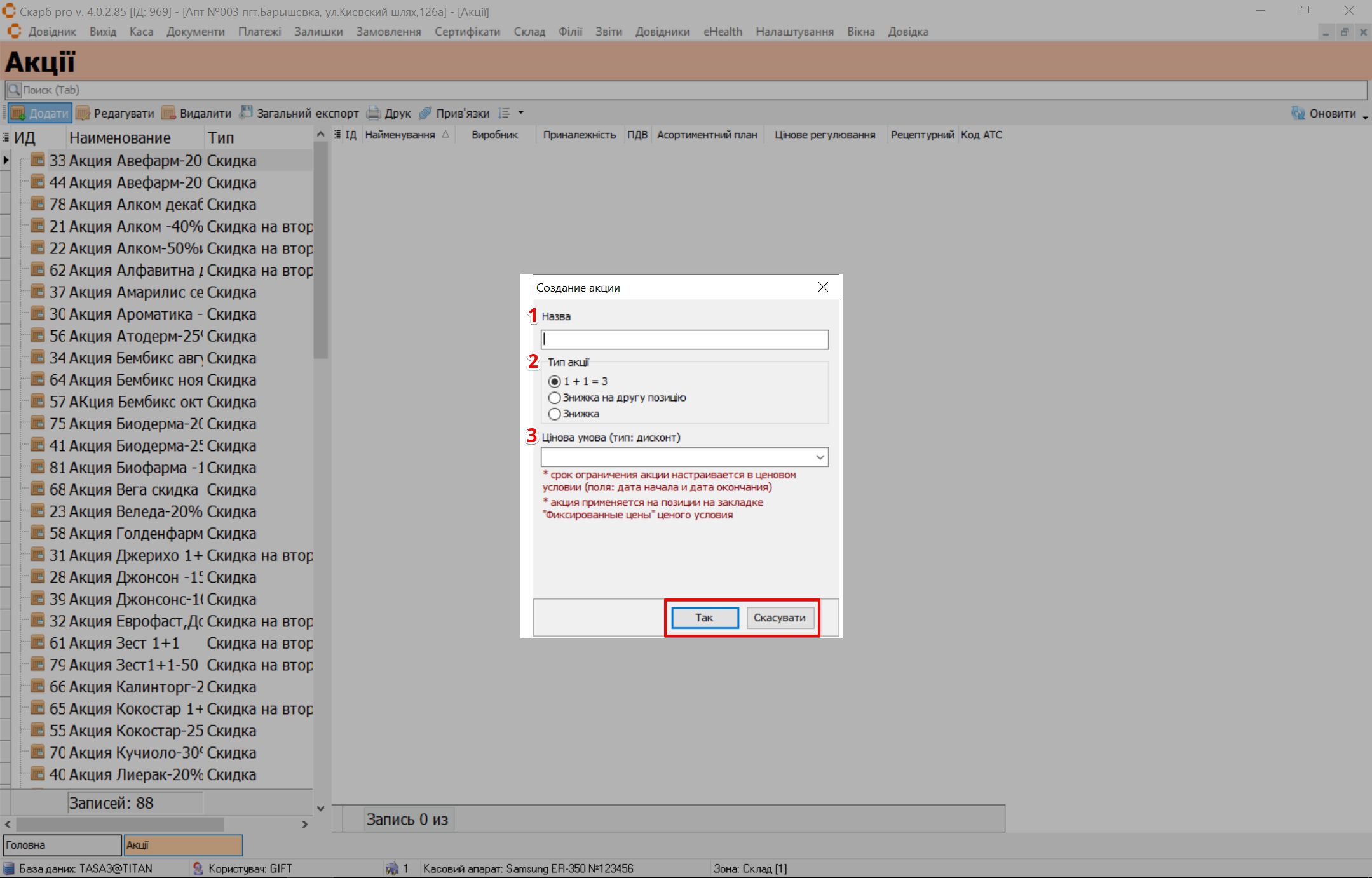Viewport: 1372px width, 878px height.
Task: Click the Назва text input field
Action: click(684, 339)
